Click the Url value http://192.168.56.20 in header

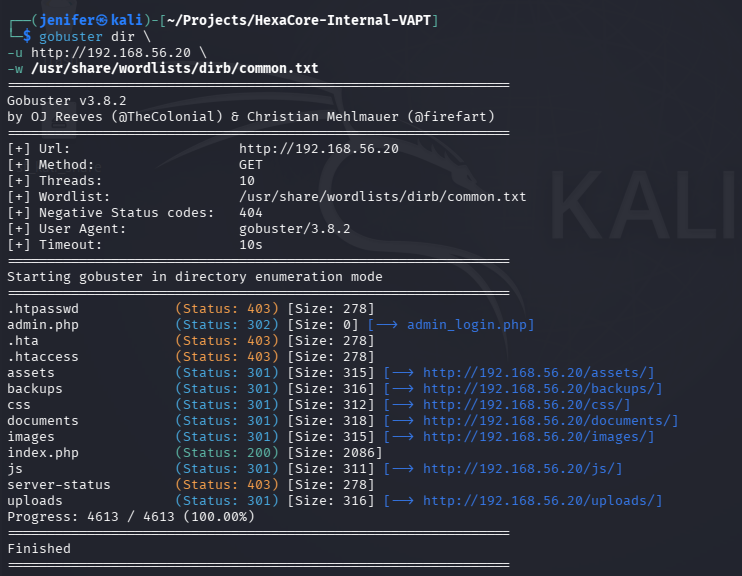[319, 149]
